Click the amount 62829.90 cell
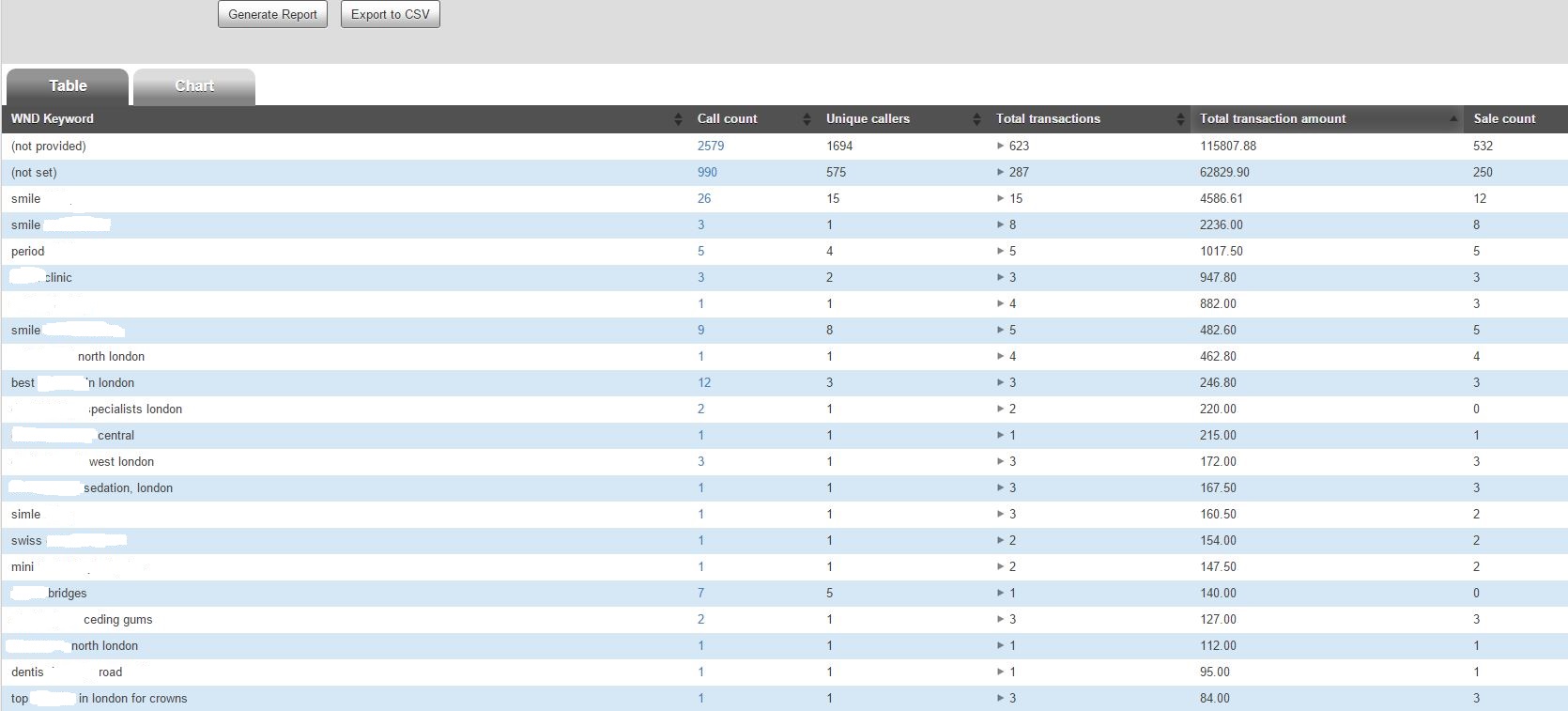 pyautogui.click(x=1224, y=172)
